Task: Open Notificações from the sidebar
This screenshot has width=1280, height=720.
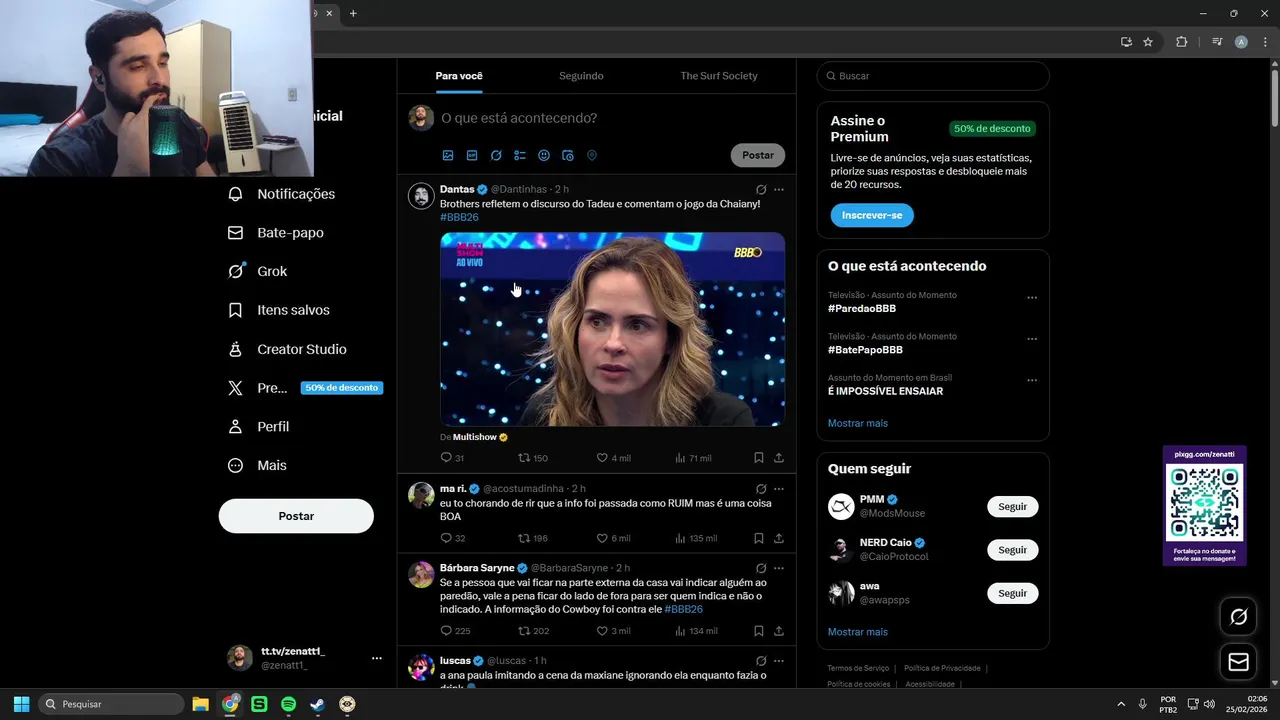Action: coord(282,194)
